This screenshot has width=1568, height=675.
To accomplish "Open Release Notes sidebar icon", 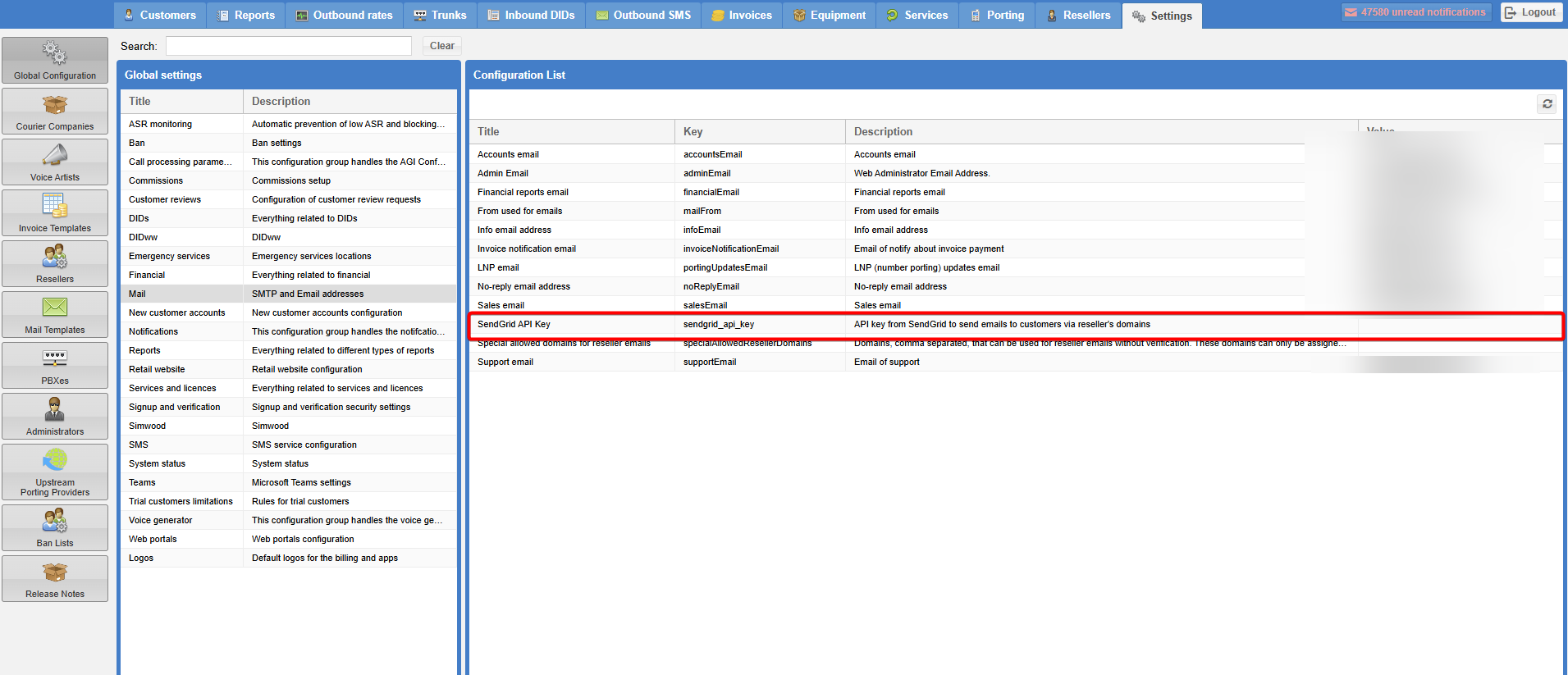I will point(55,572).
